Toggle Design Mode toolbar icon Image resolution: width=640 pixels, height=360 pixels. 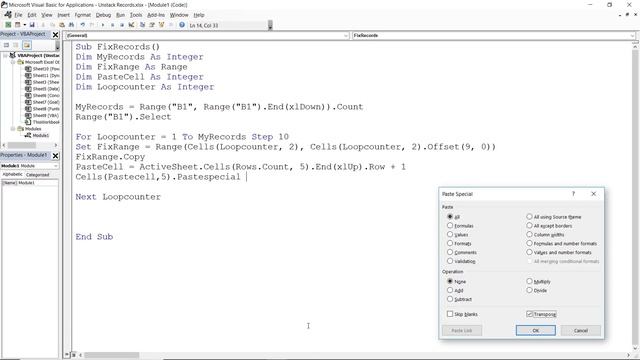click(x=131, y=25)
